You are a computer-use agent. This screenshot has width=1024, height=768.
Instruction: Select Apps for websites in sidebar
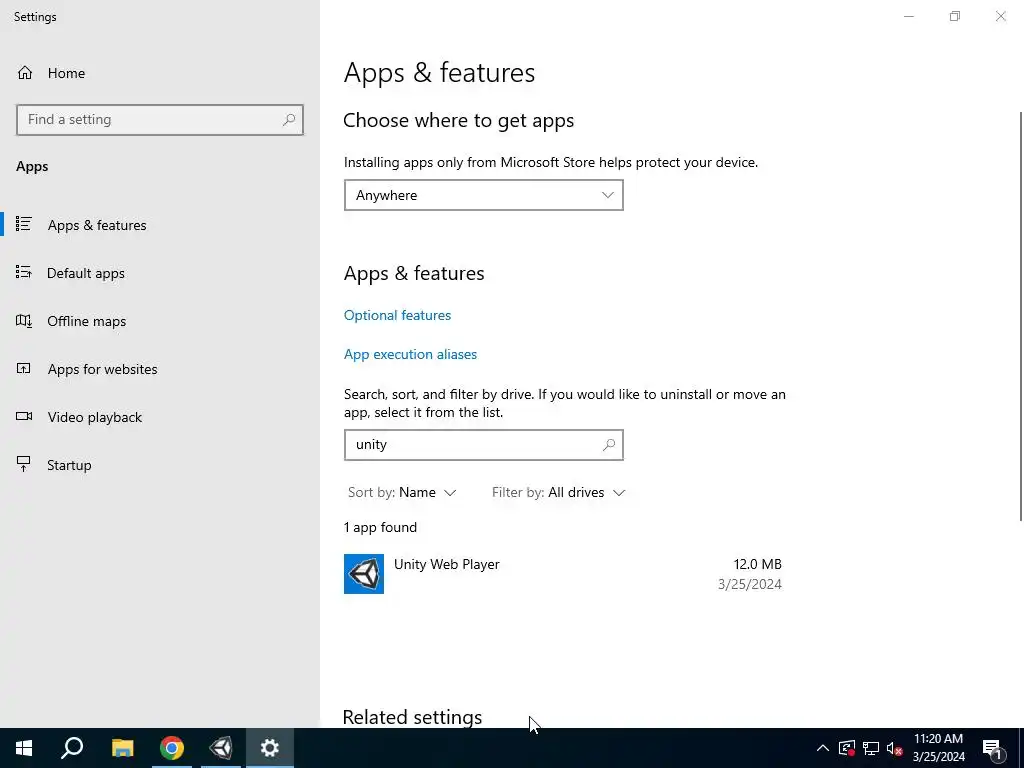coord(160,369)
